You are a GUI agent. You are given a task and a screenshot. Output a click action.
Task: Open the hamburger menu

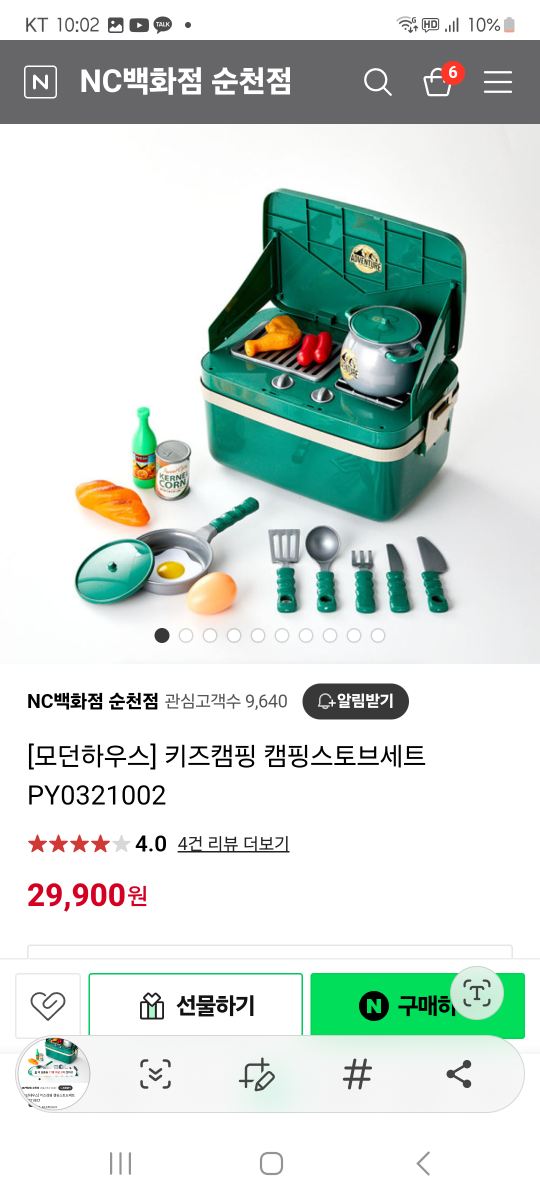498,82
